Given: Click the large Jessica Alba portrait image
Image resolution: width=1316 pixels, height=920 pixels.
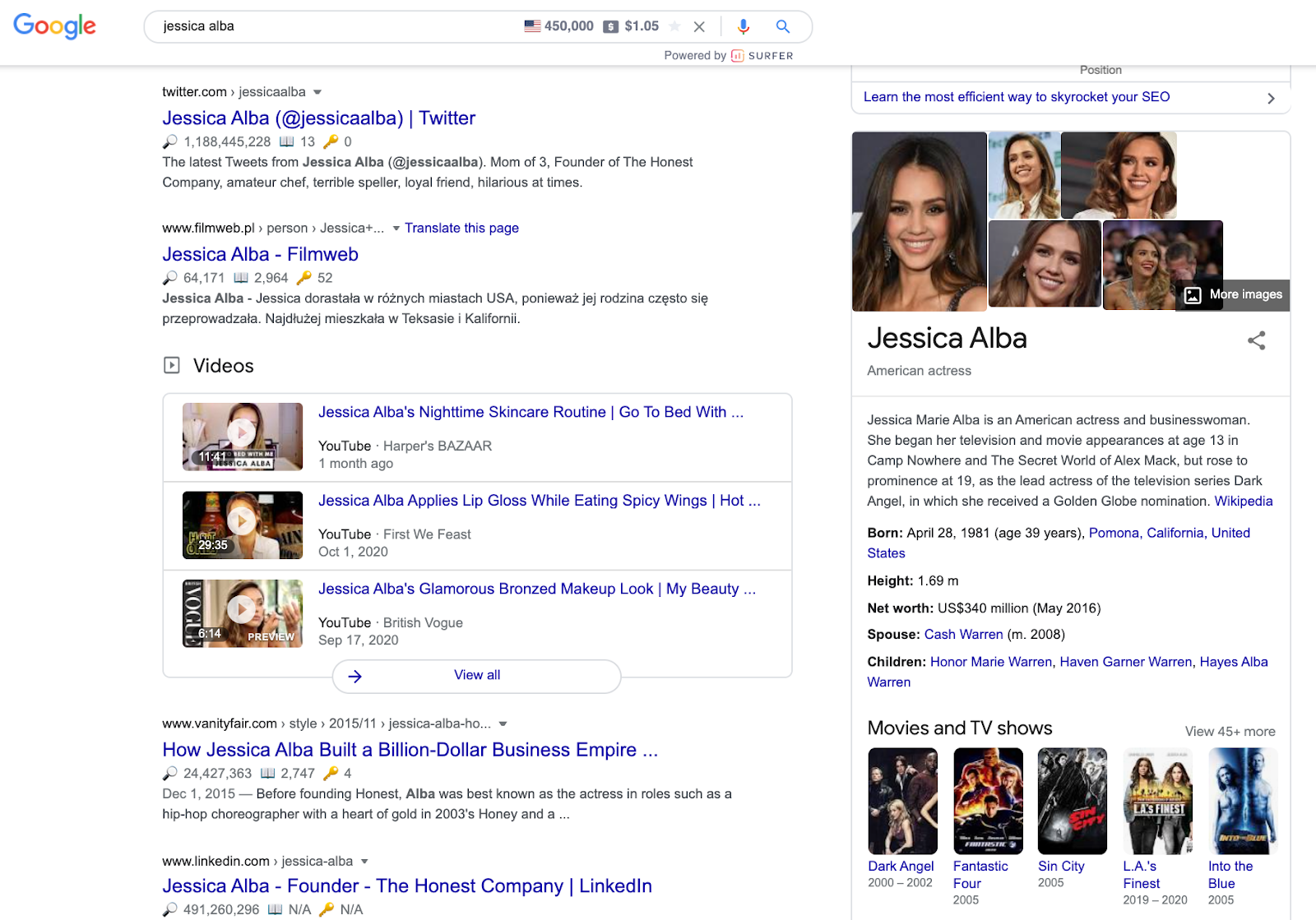Looking at the screenshot, I should [920, 221].
